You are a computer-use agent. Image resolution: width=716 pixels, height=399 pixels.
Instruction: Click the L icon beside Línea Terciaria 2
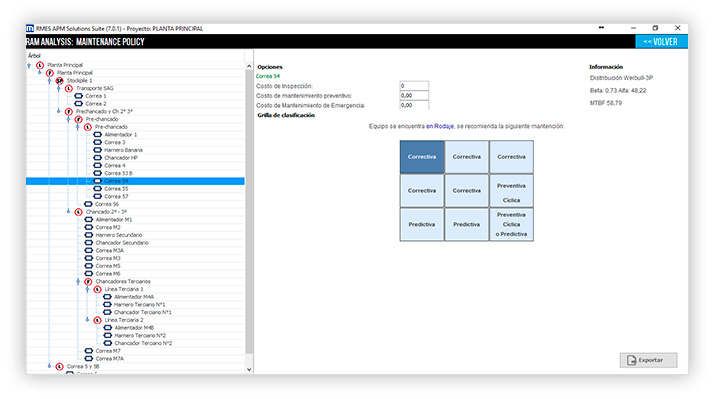click(x=97, y=320)
